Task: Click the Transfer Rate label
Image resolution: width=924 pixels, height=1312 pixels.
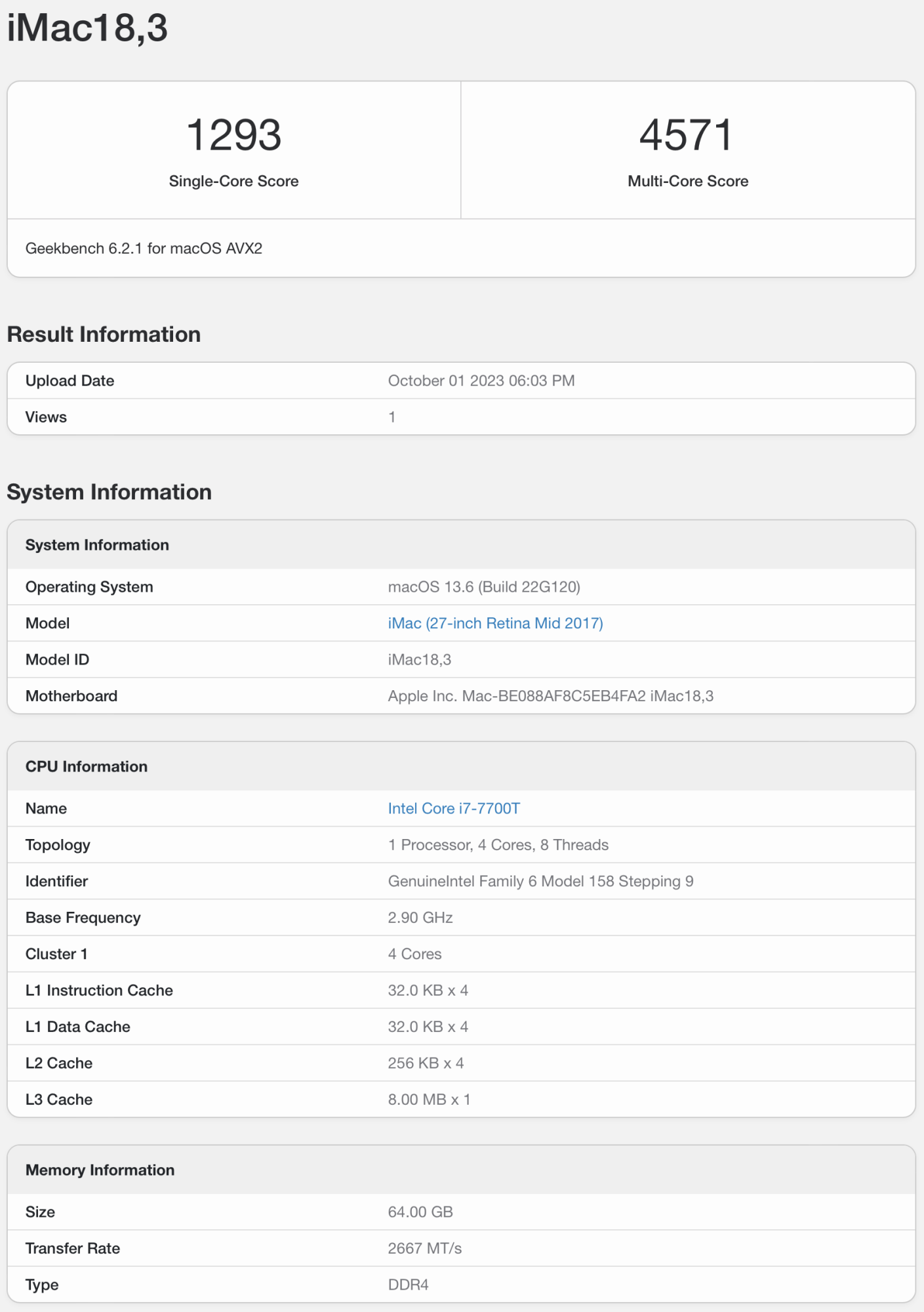Action: pyautogui.click(x=73, y=1248)
